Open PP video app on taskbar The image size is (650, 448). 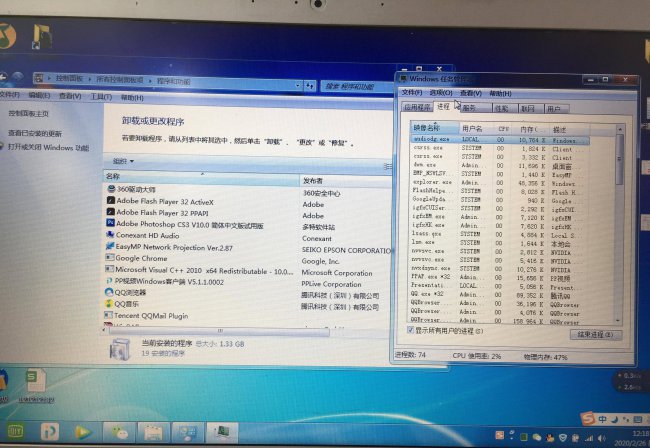click(50, 432)
